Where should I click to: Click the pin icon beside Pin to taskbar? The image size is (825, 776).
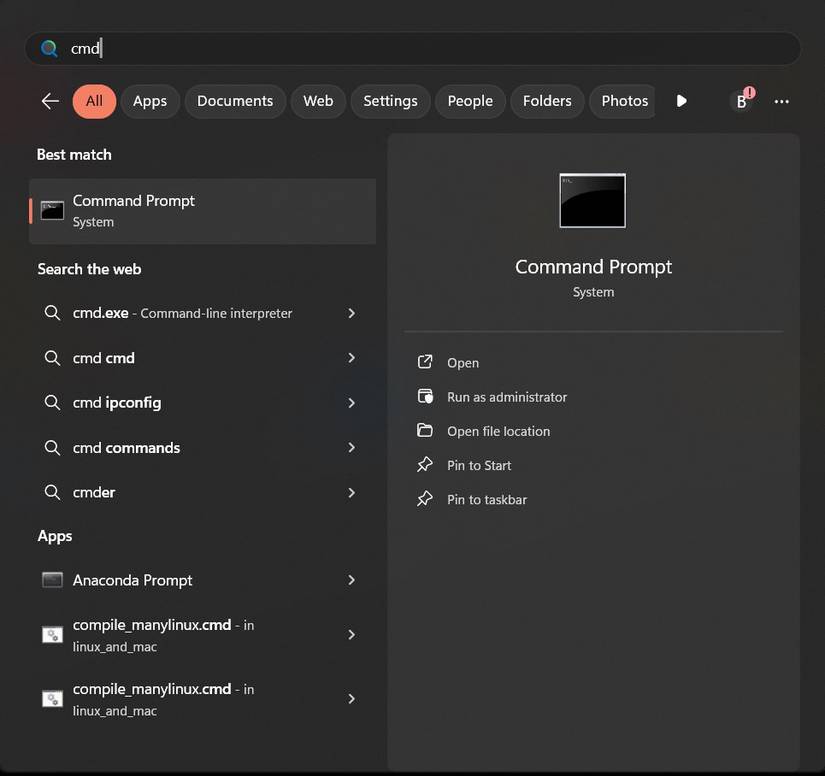pyautogui.click(x=425, y=499)
